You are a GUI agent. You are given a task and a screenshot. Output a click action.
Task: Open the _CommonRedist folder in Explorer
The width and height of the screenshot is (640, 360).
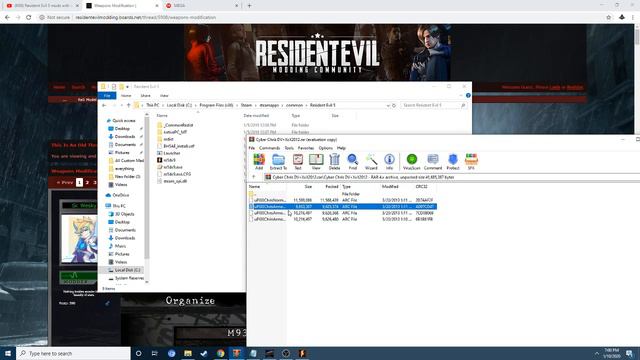coord(178,125)
